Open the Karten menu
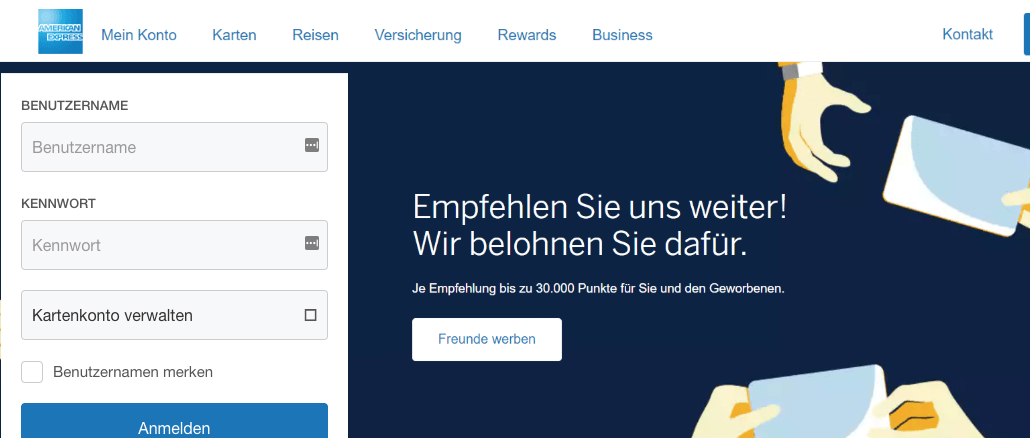 click(235, 35)
